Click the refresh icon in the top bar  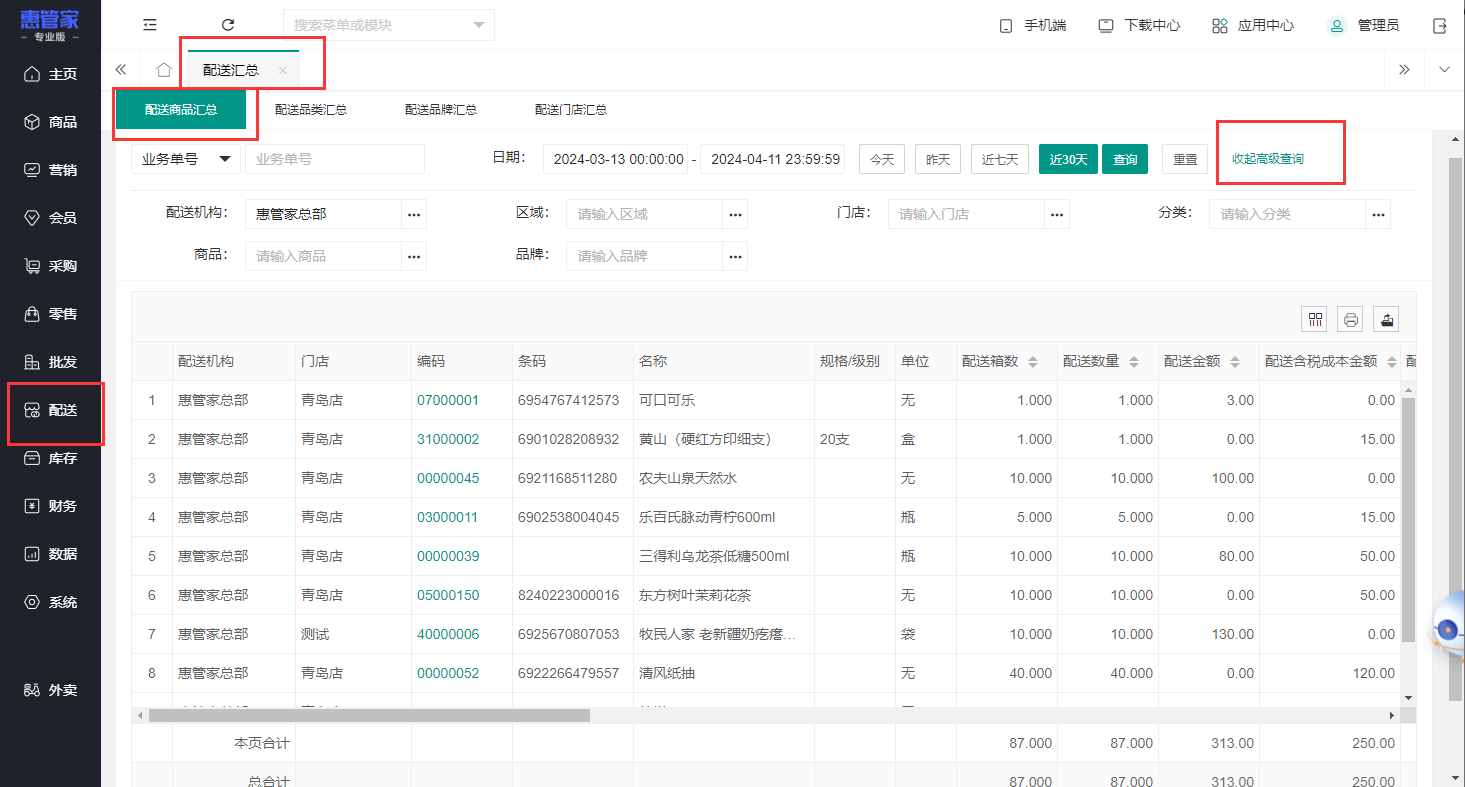tap(228, 25)
